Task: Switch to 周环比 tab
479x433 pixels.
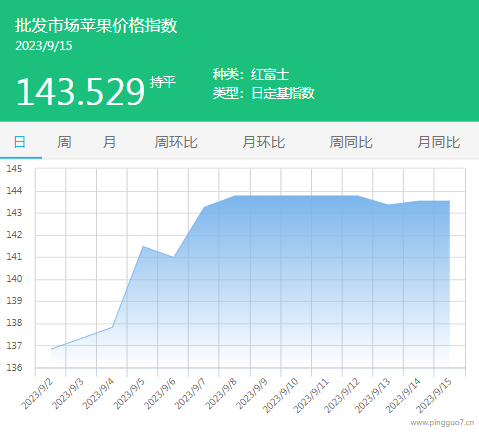Action: (x=176, y=142)
